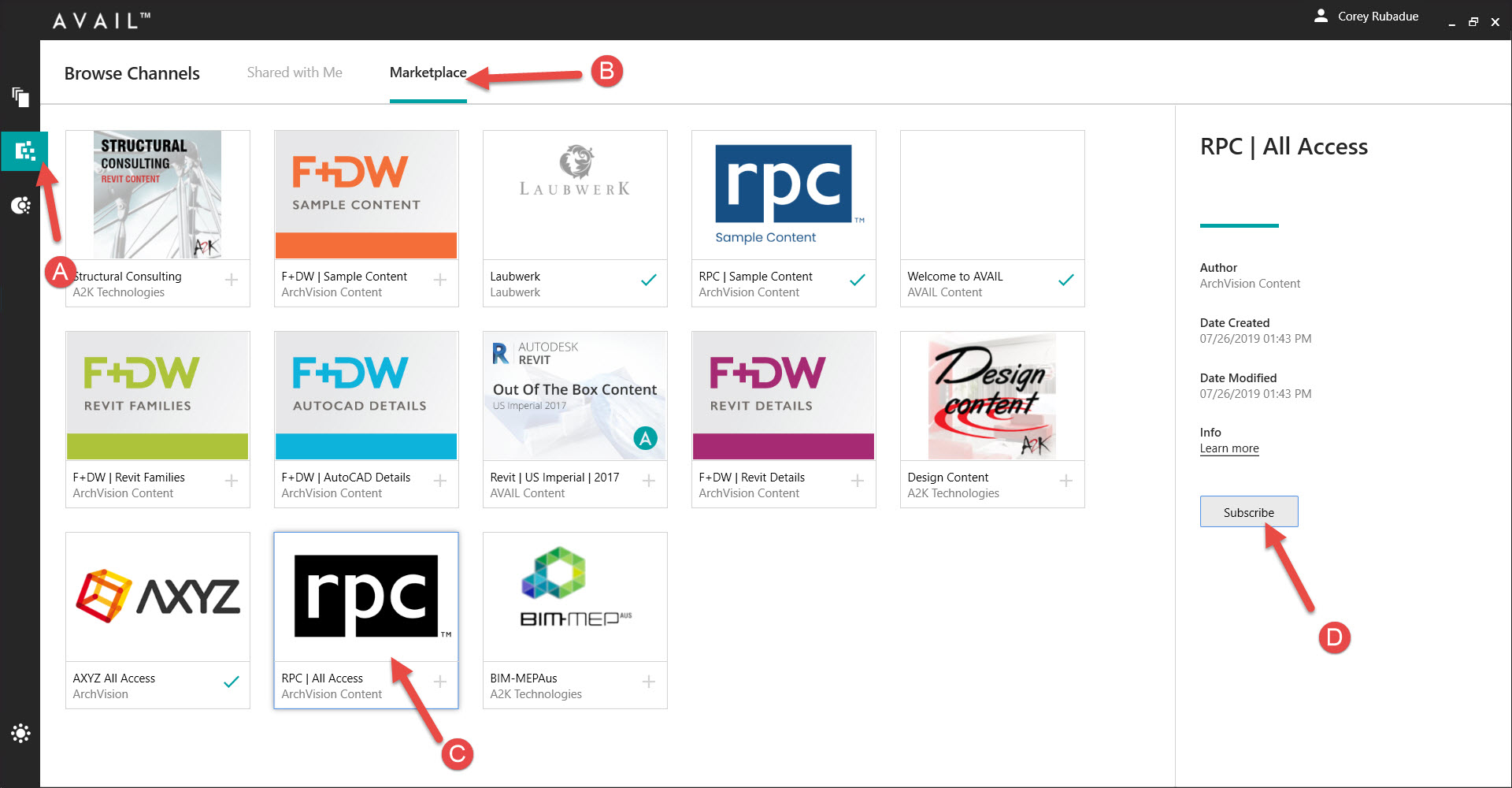
Task: Click the checkmark on Welcome to AVAIL
Action: pos(1066,281)
